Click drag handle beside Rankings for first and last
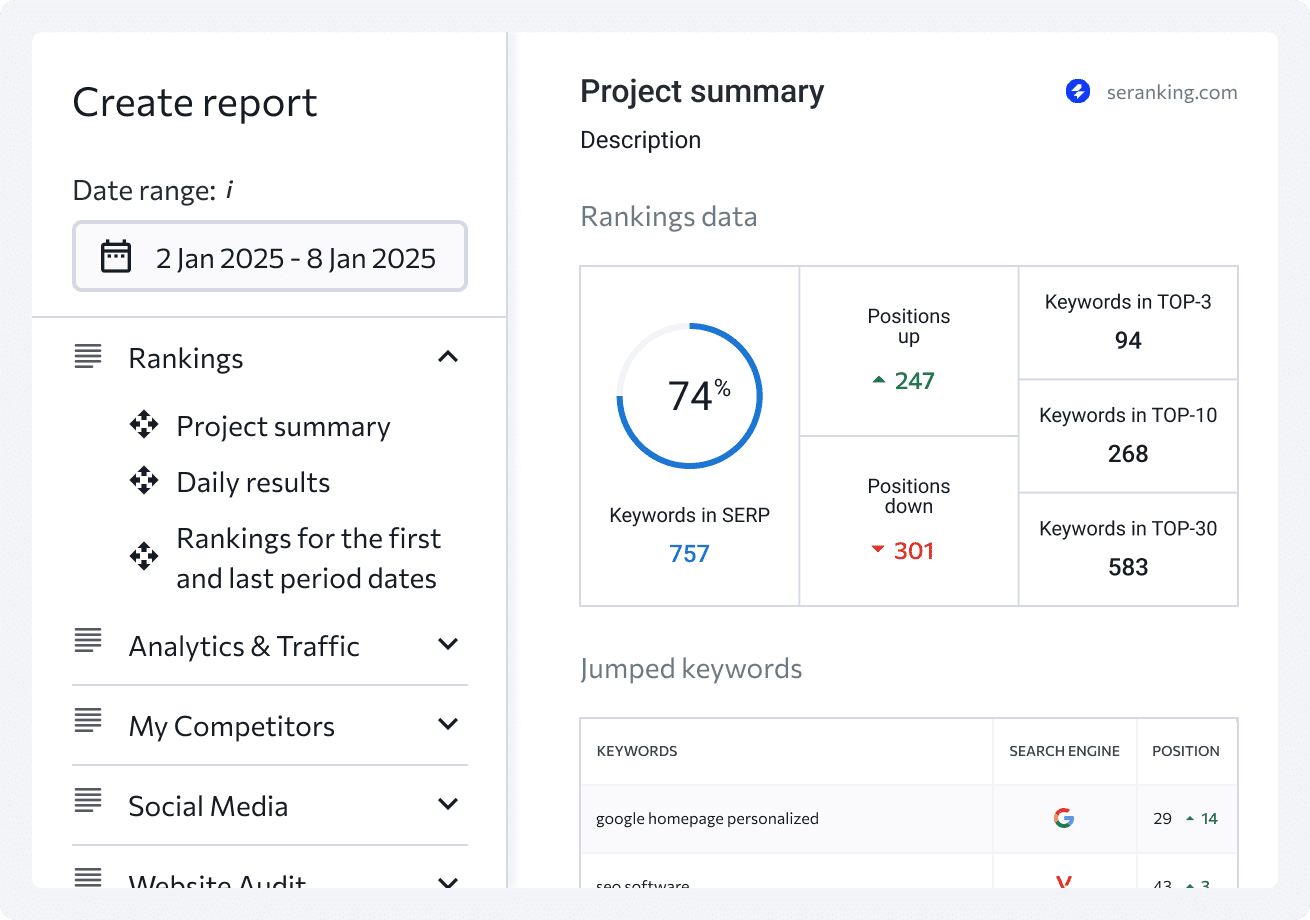 pos(144,556)
